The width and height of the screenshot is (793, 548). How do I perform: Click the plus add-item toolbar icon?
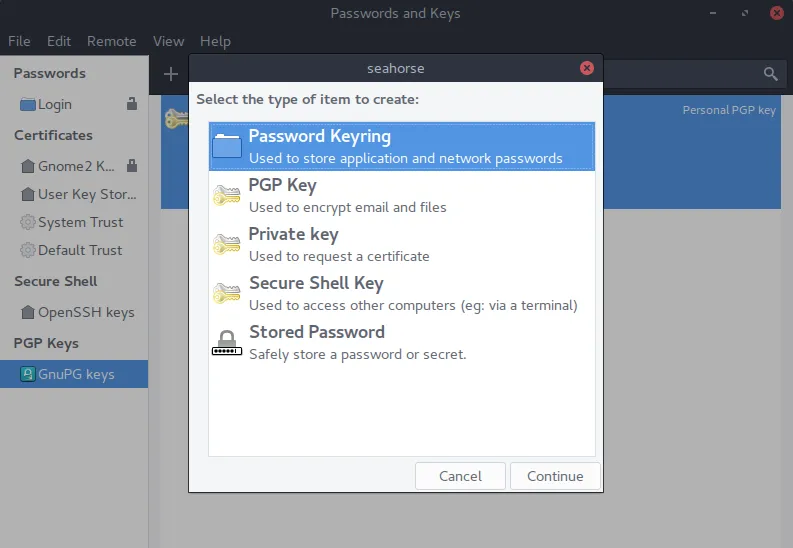click(171, 74)
